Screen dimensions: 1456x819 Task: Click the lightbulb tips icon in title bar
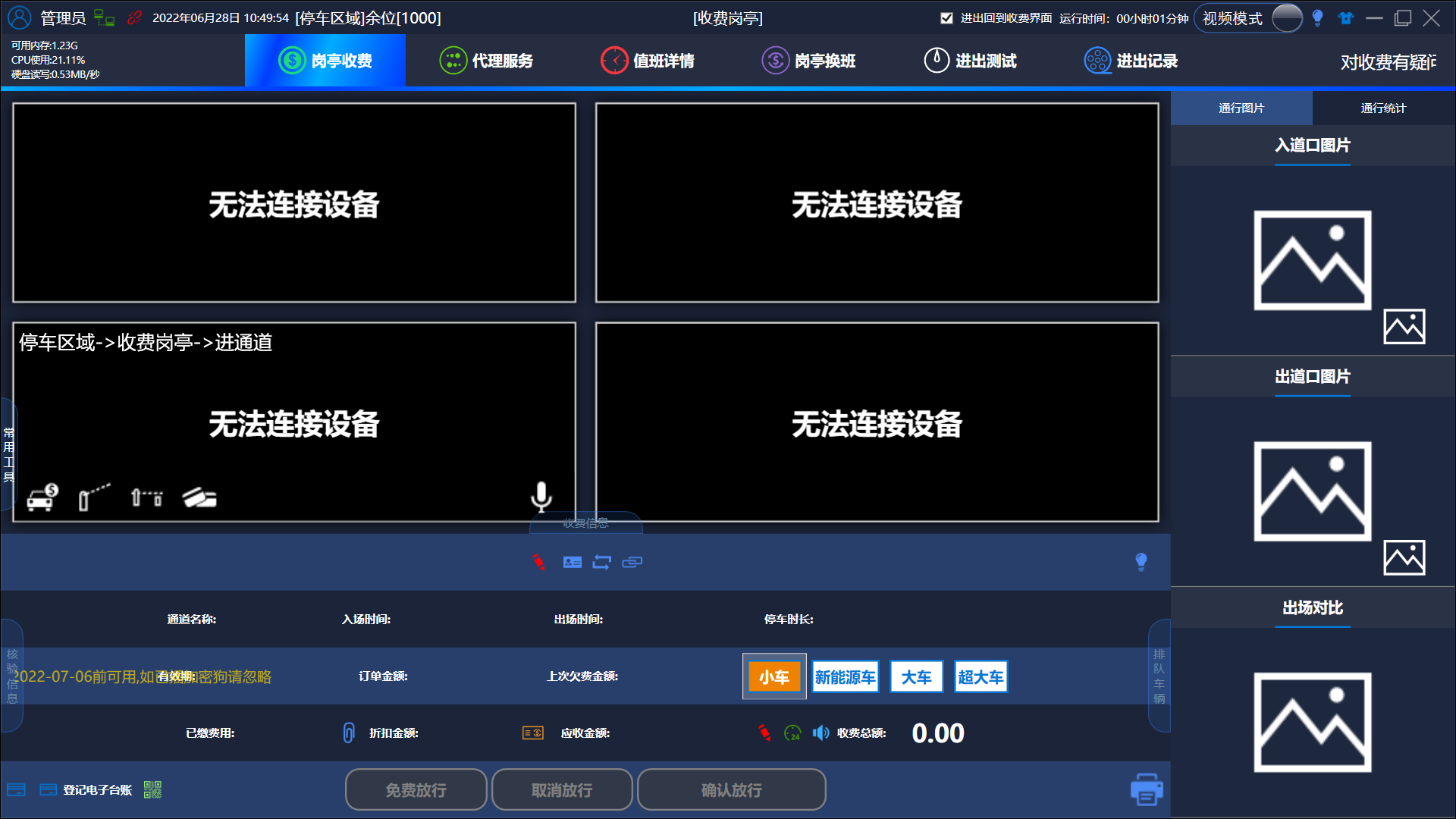pos(1317,18)
